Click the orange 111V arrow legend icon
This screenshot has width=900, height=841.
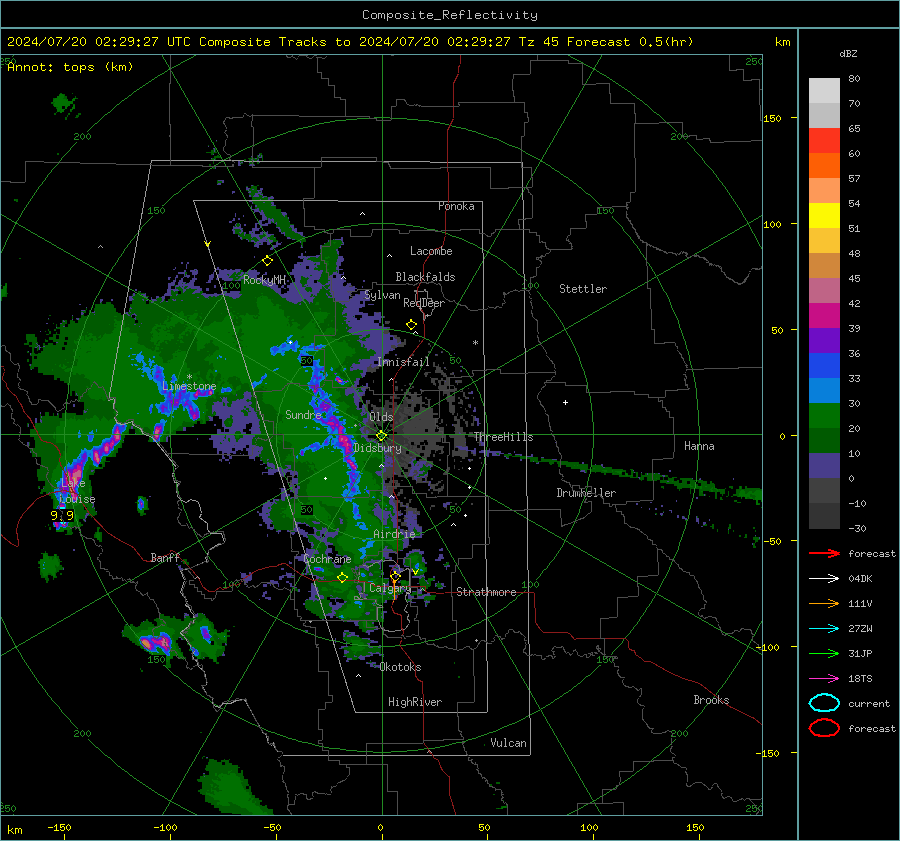click(x=824, y=603)
